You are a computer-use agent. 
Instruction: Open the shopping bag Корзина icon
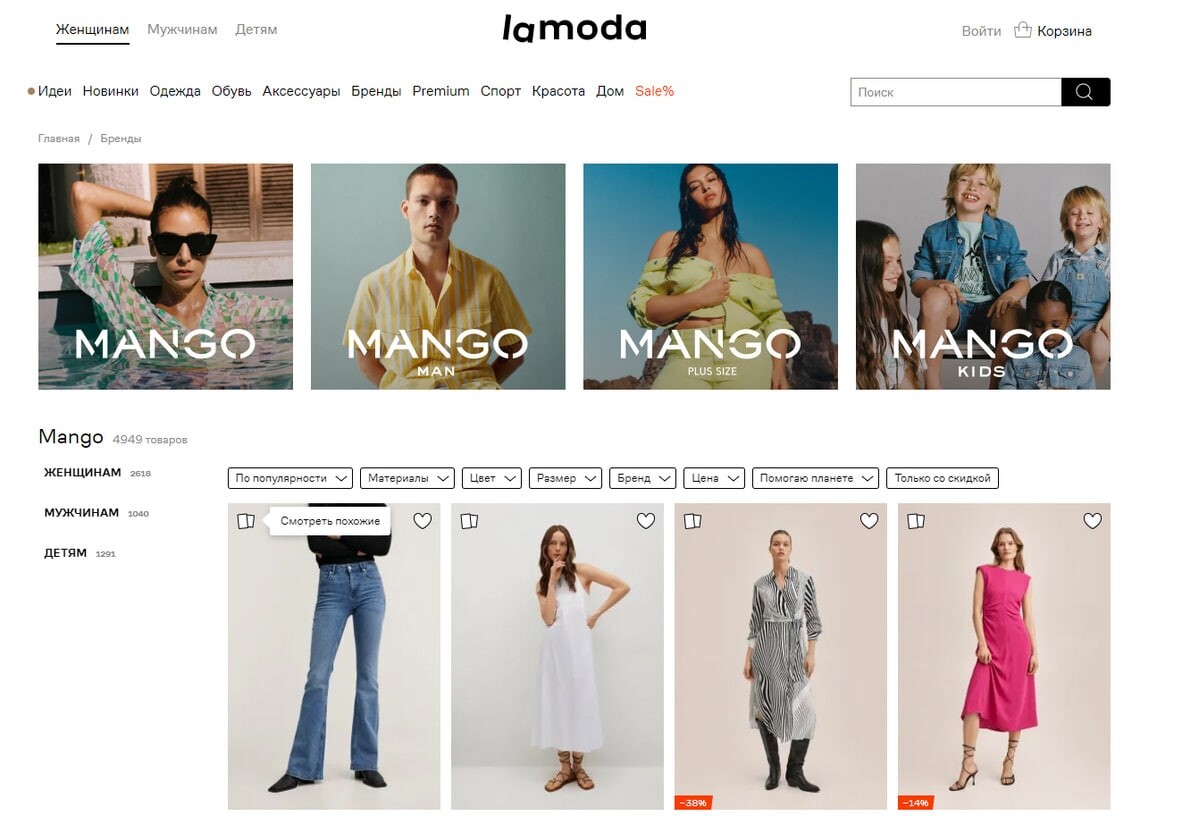(x=1022, y=30)
